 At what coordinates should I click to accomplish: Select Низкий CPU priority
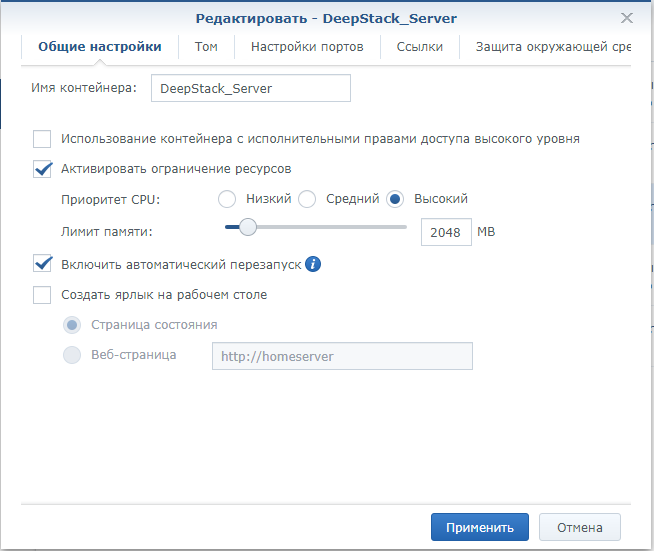point(227,199)
